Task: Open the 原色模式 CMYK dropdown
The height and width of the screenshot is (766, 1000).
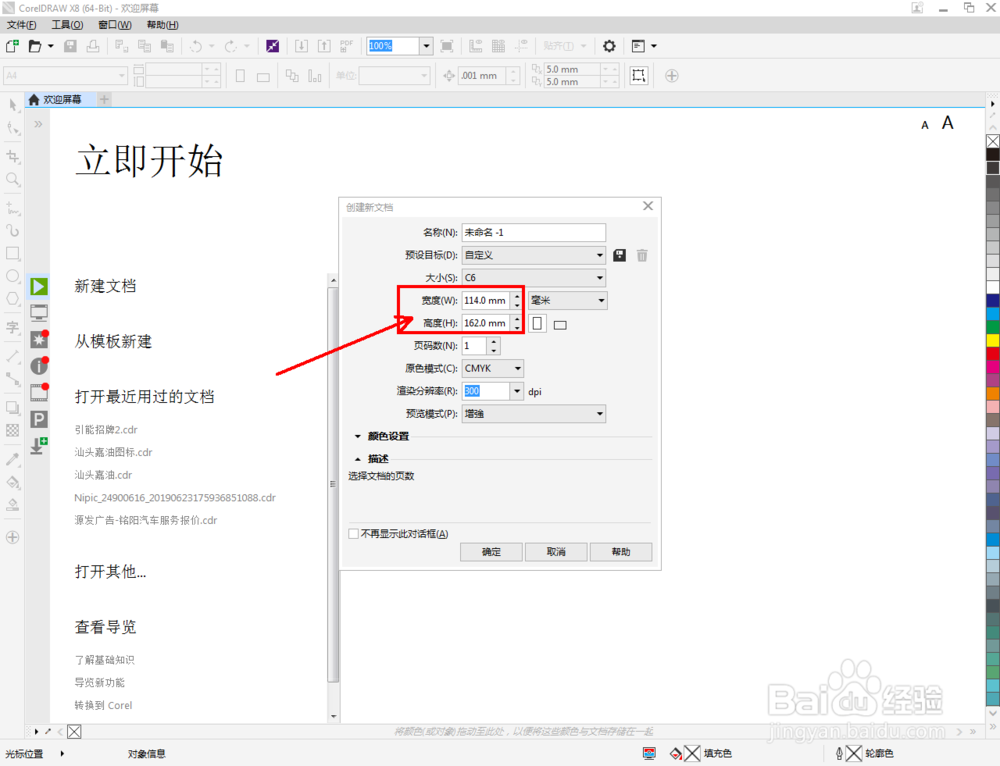Action: pos(493,369)
